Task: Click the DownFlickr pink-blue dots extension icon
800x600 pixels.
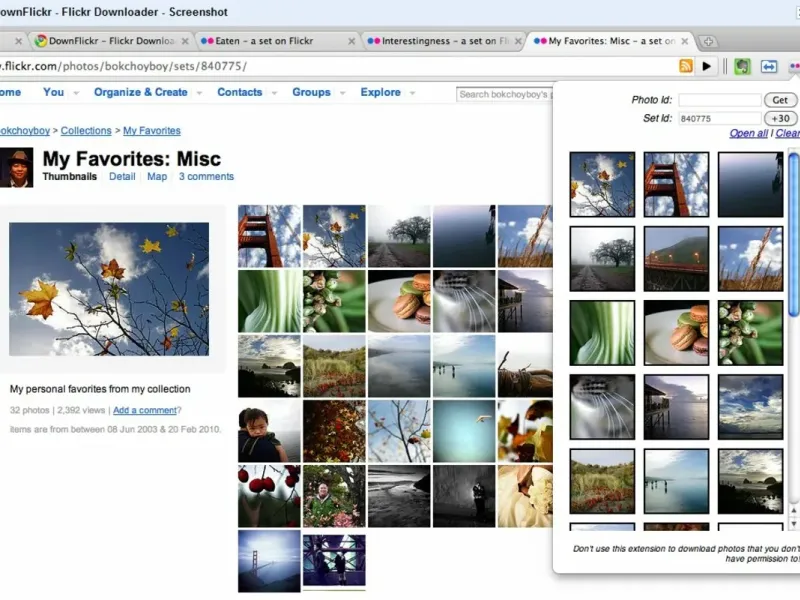Action: coord(794,66)
